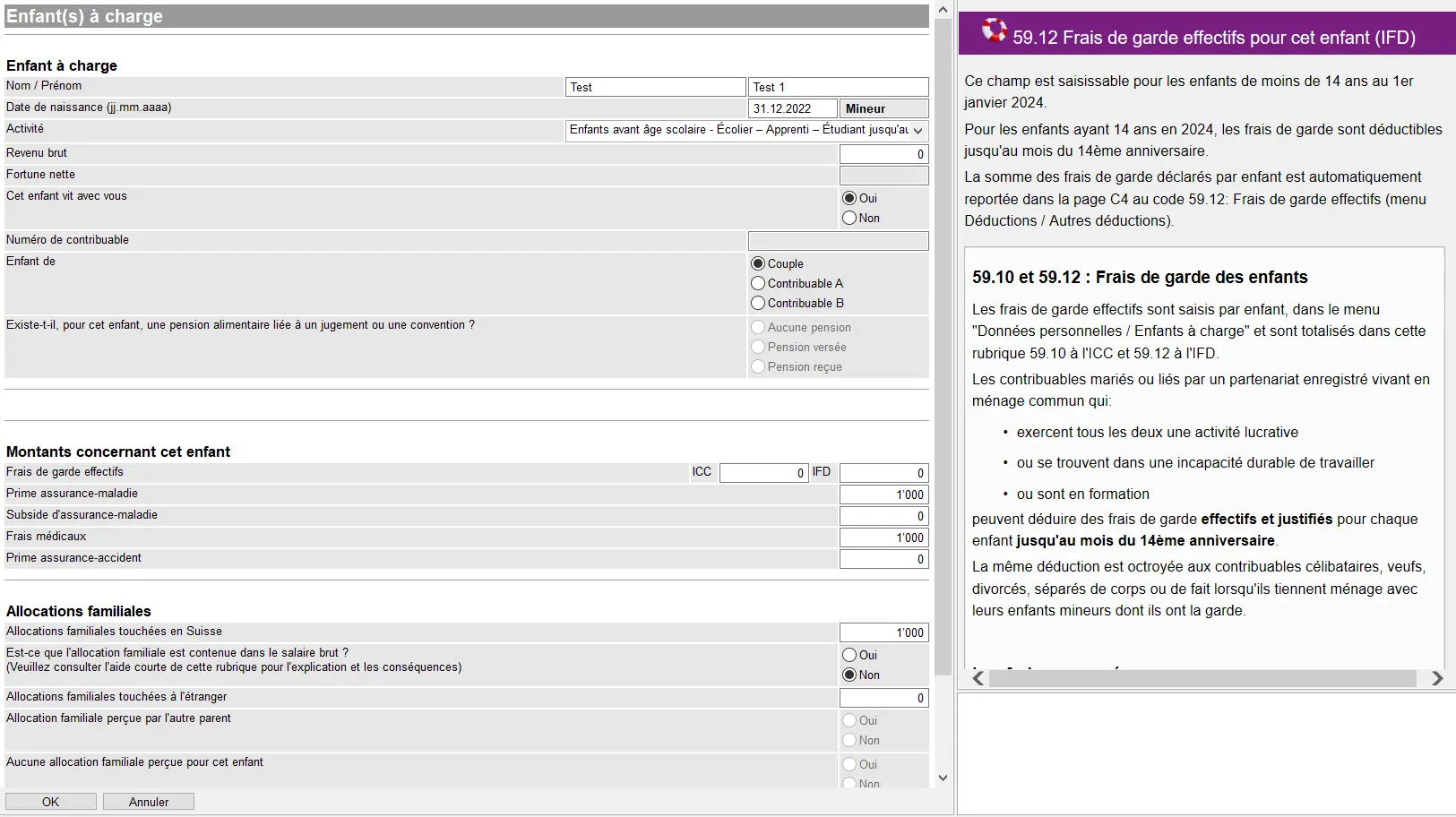
Task: Click the ICC frais de garde field
Action: (x=762, y=473)
